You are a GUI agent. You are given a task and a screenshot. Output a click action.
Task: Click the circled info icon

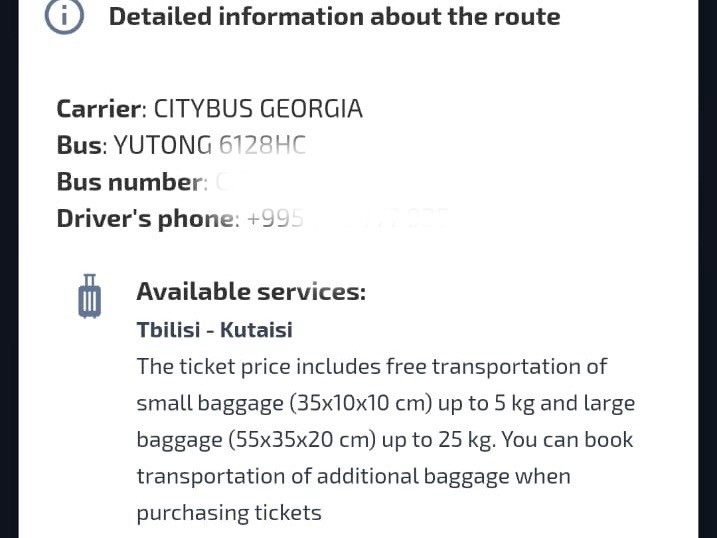click(65, 16)
